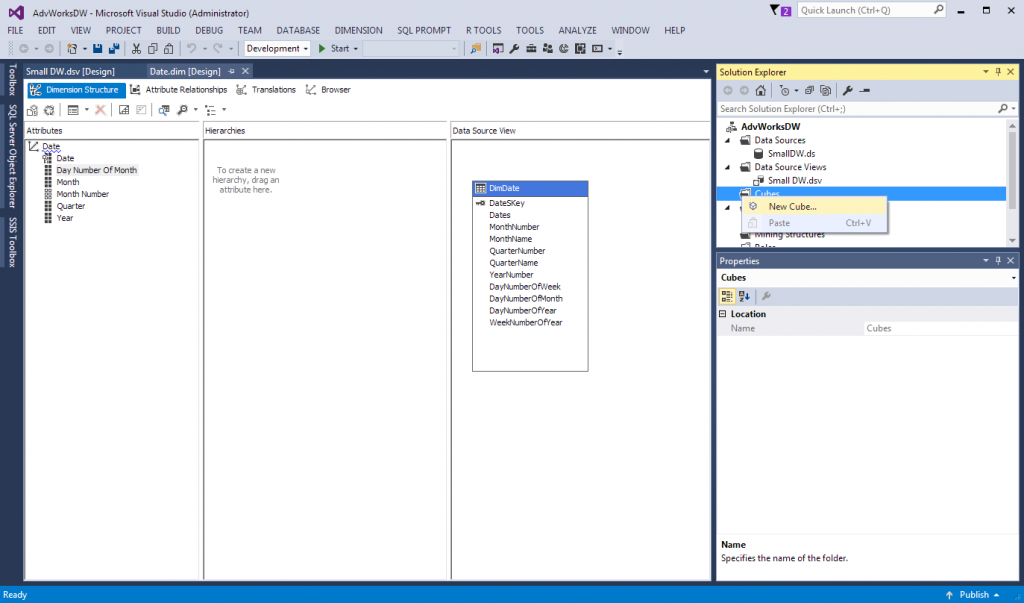Click the Save All icon in the toolbar

pyautogui.click(x=114, y=48)
